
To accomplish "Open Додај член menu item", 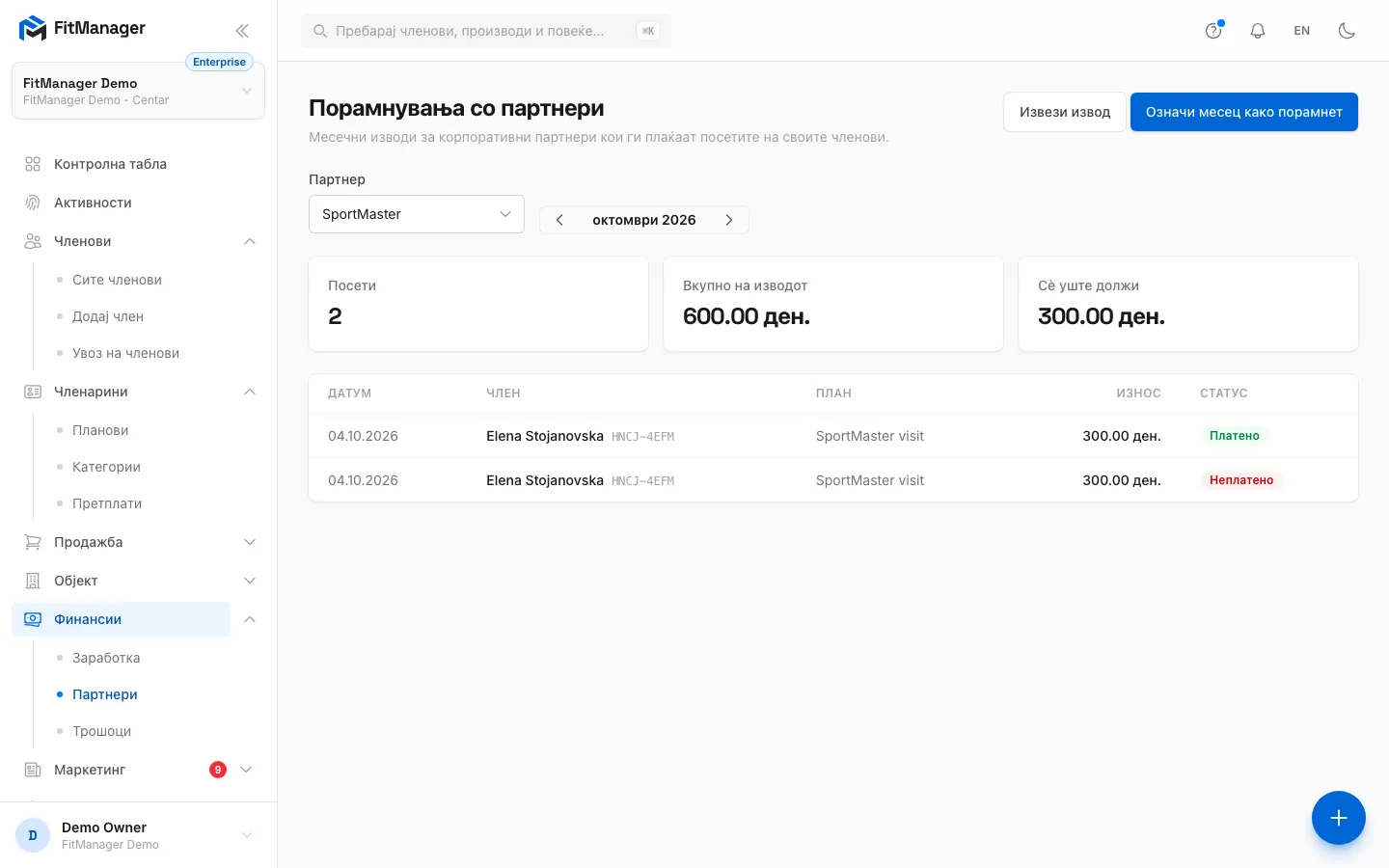I will [108, 316].
